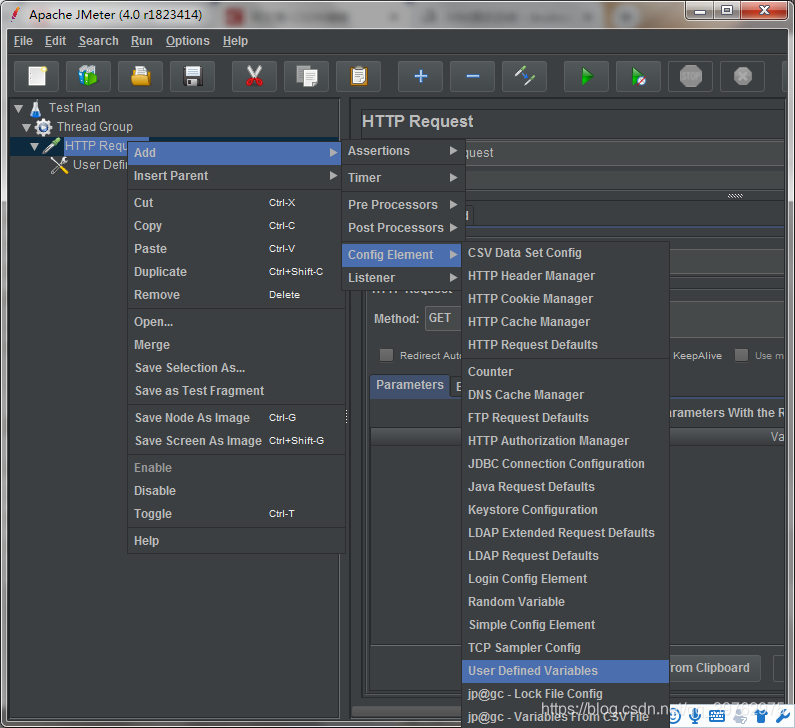
Task: Click the Expand All plus icon
Action: pyautogui.click(x=420, y=77)
